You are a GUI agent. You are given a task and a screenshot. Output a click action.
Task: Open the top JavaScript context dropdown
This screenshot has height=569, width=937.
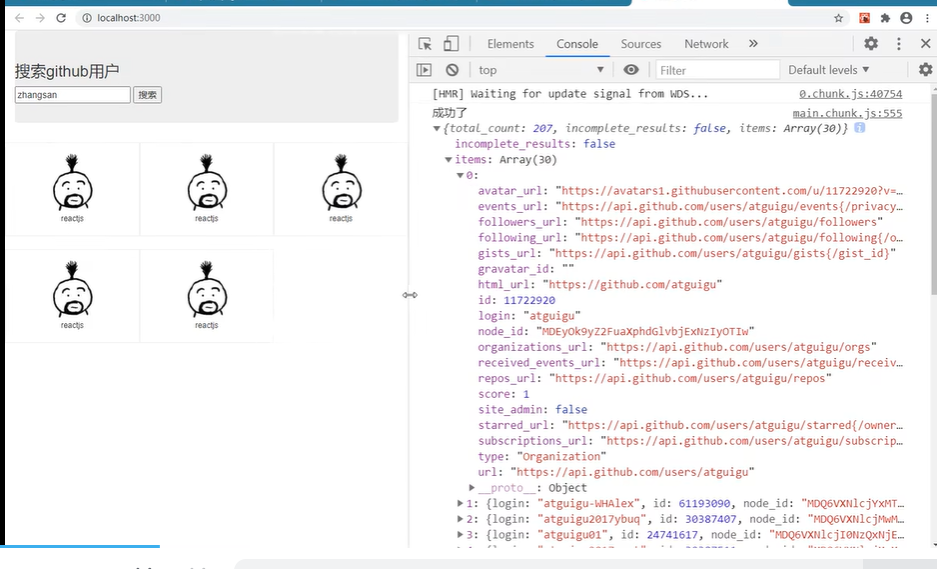[x=541, y=70]
